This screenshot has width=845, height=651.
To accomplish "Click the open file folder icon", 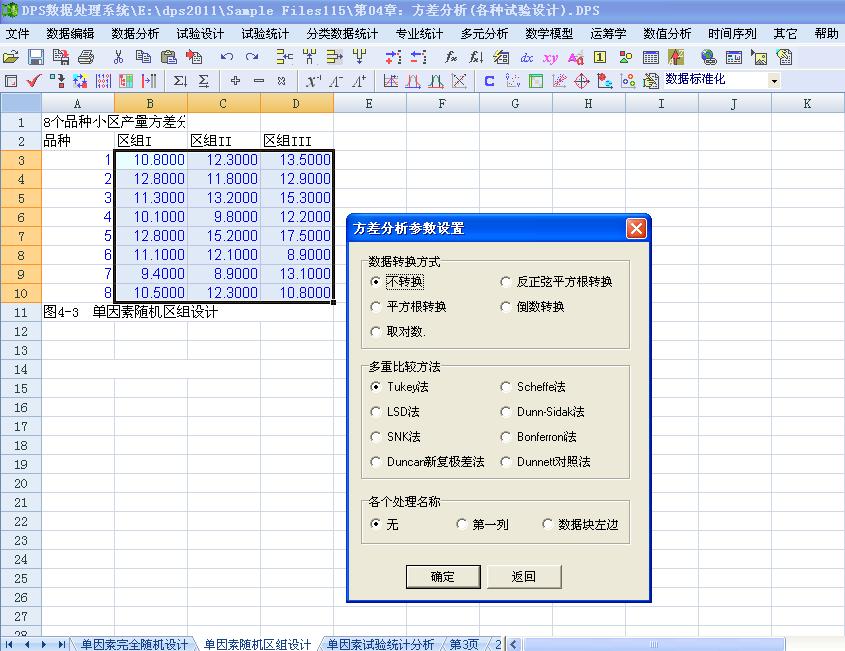I will click(12, 57).
